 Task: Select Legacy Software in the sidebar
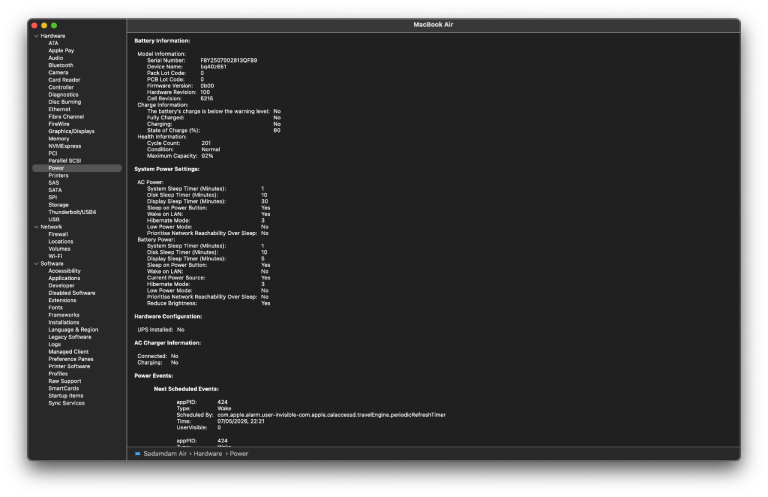coord(70,337)
